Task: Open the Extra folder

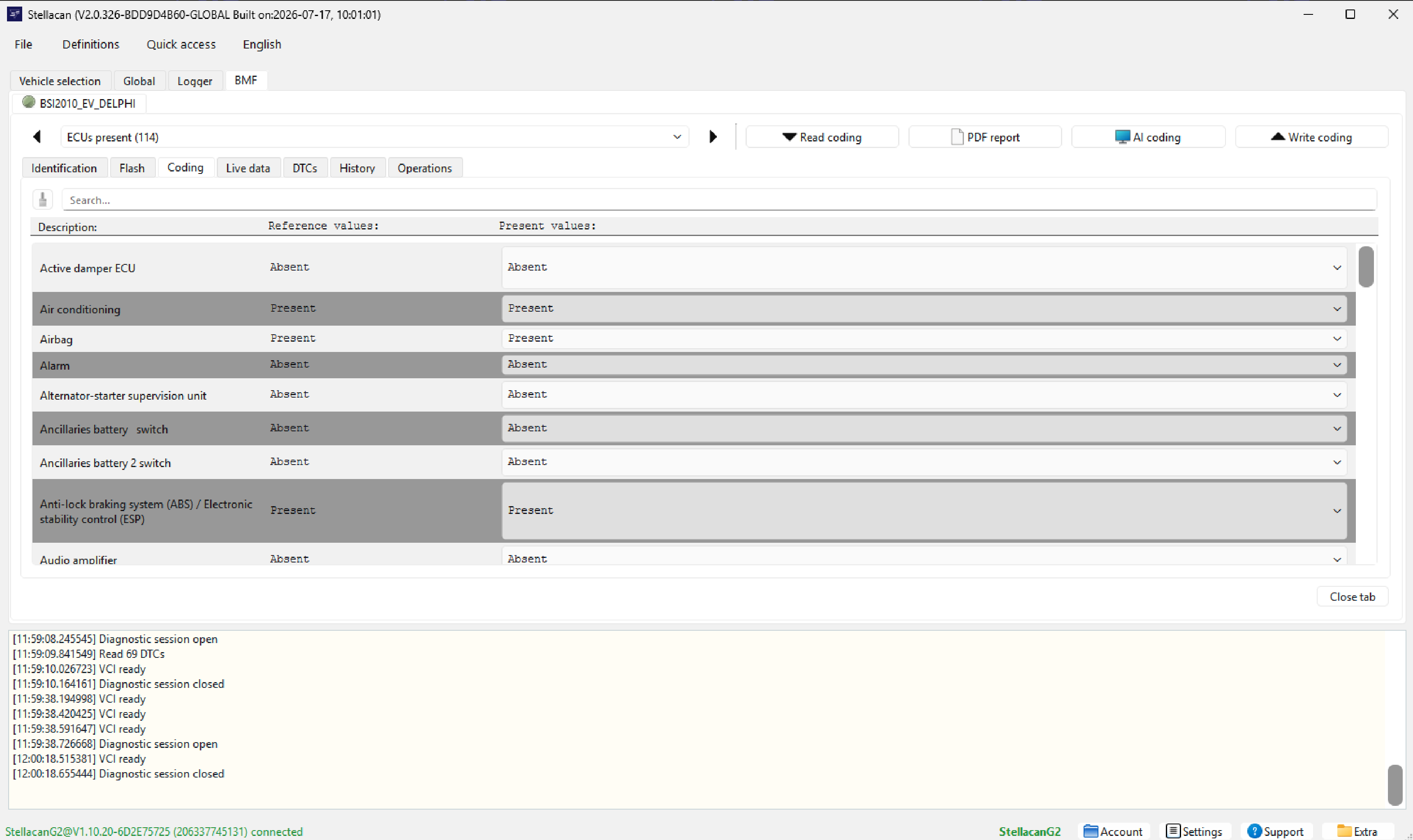Action: click(x=1357, y=831)
